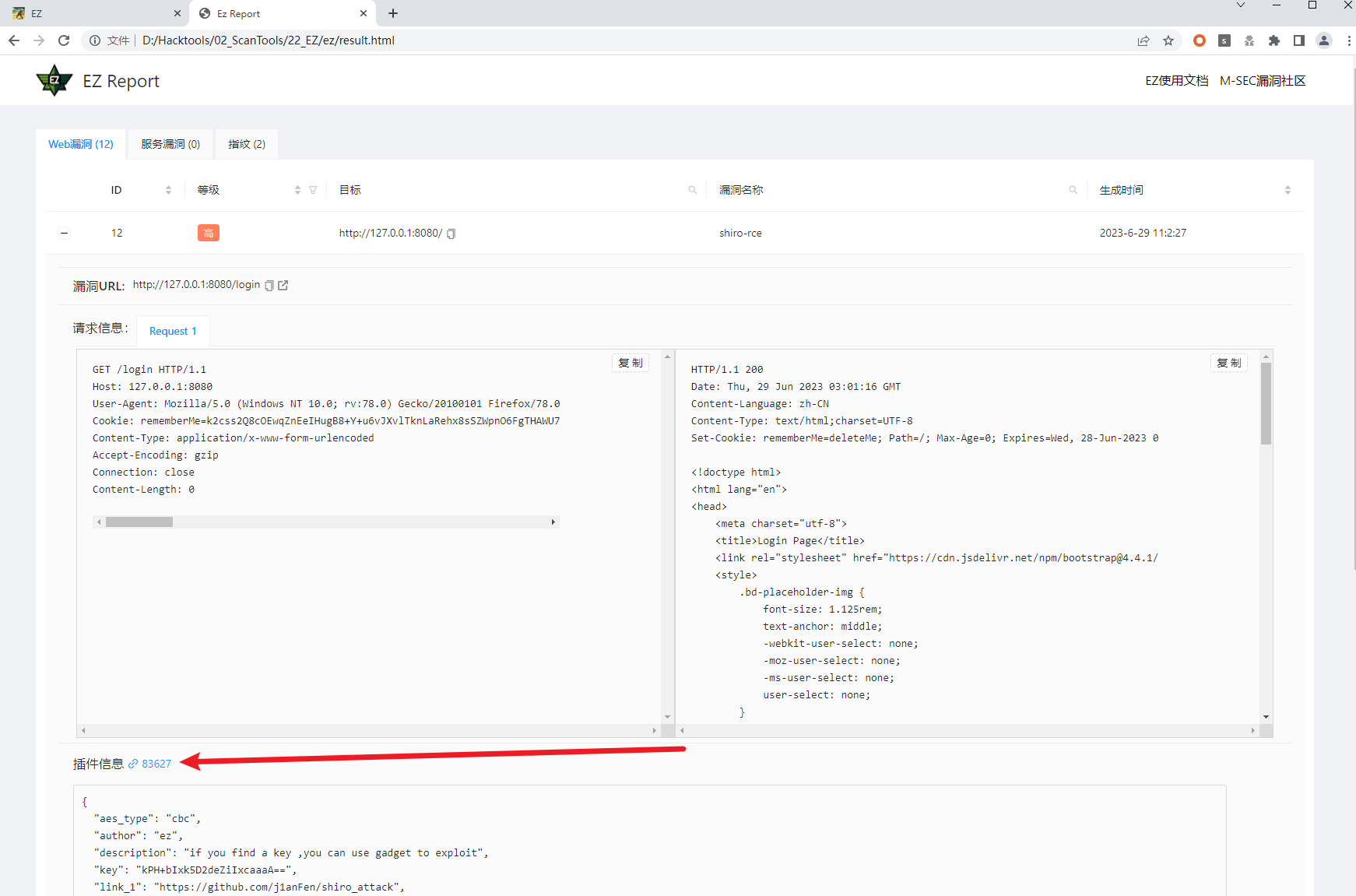Click the plugin info link chain icon

133,764
